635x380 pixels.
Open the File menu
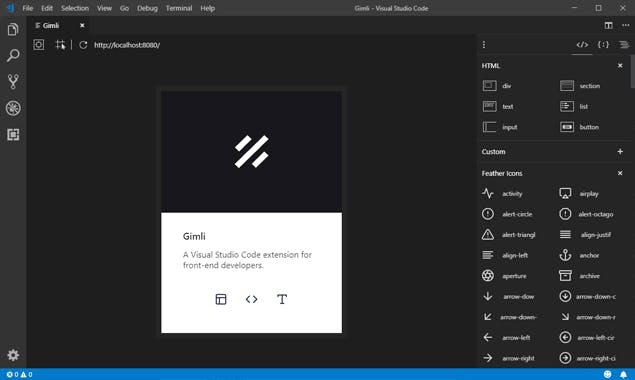pyautogui.click(x=28, y=8)
